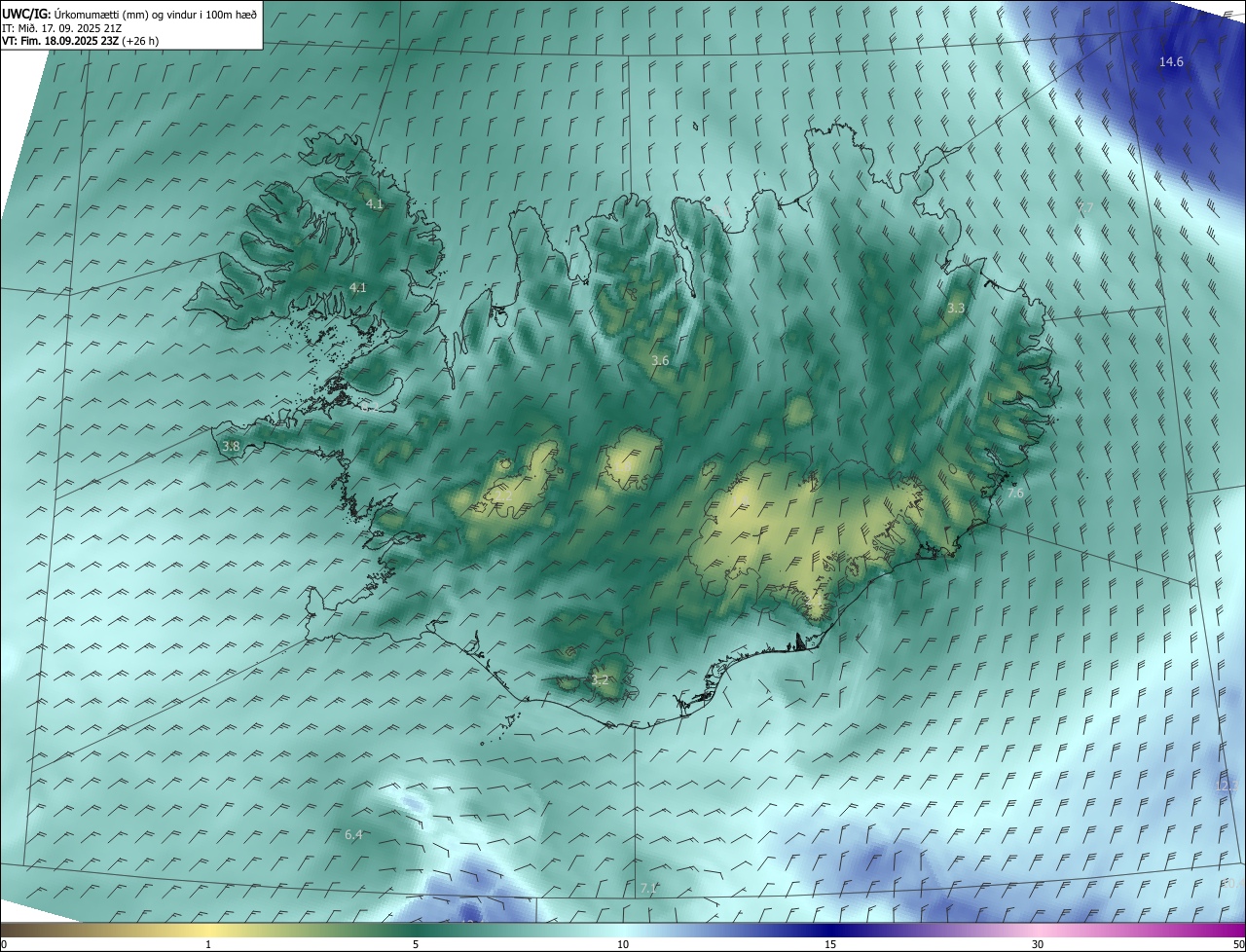The width and height of the screenshot is (1246, 952).
Task: Click the '0' tick on the color scale
Action: click(x=4, y=944)
